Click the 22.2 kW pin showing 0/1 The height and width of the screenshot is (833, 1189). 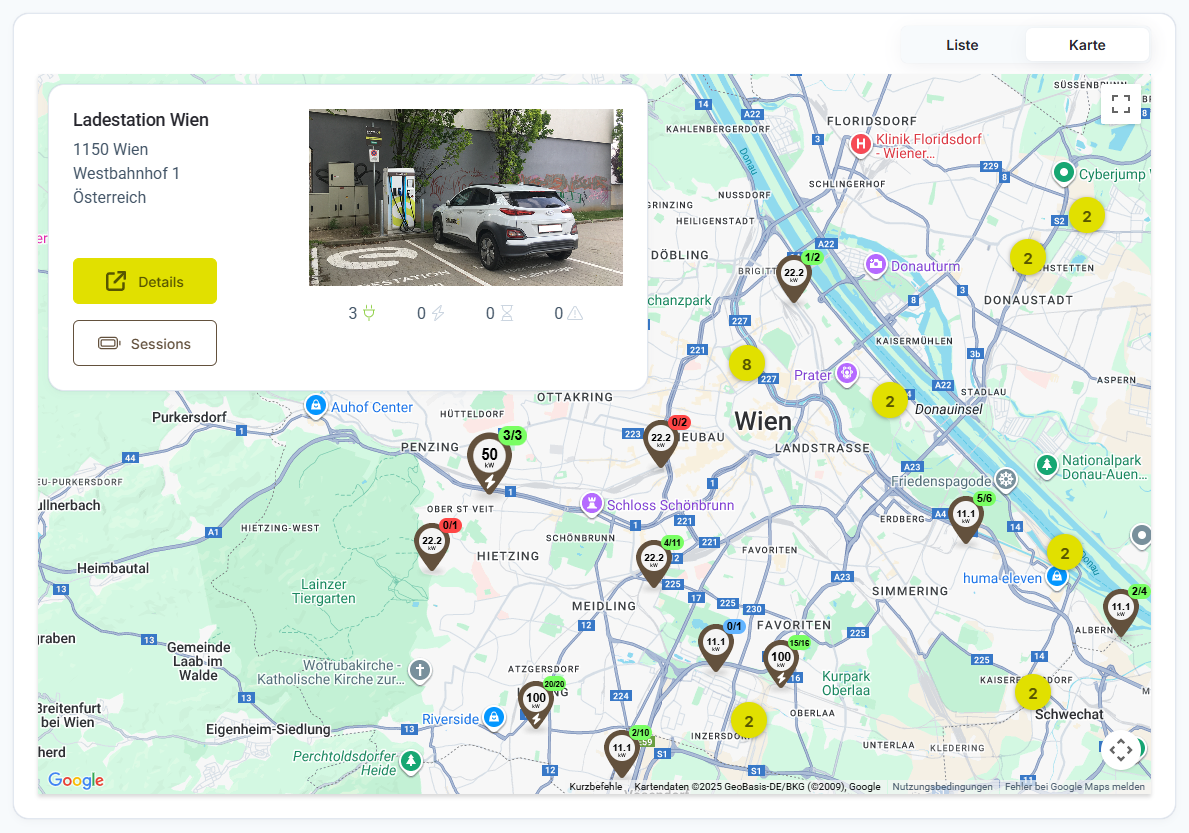click(432, 543)
